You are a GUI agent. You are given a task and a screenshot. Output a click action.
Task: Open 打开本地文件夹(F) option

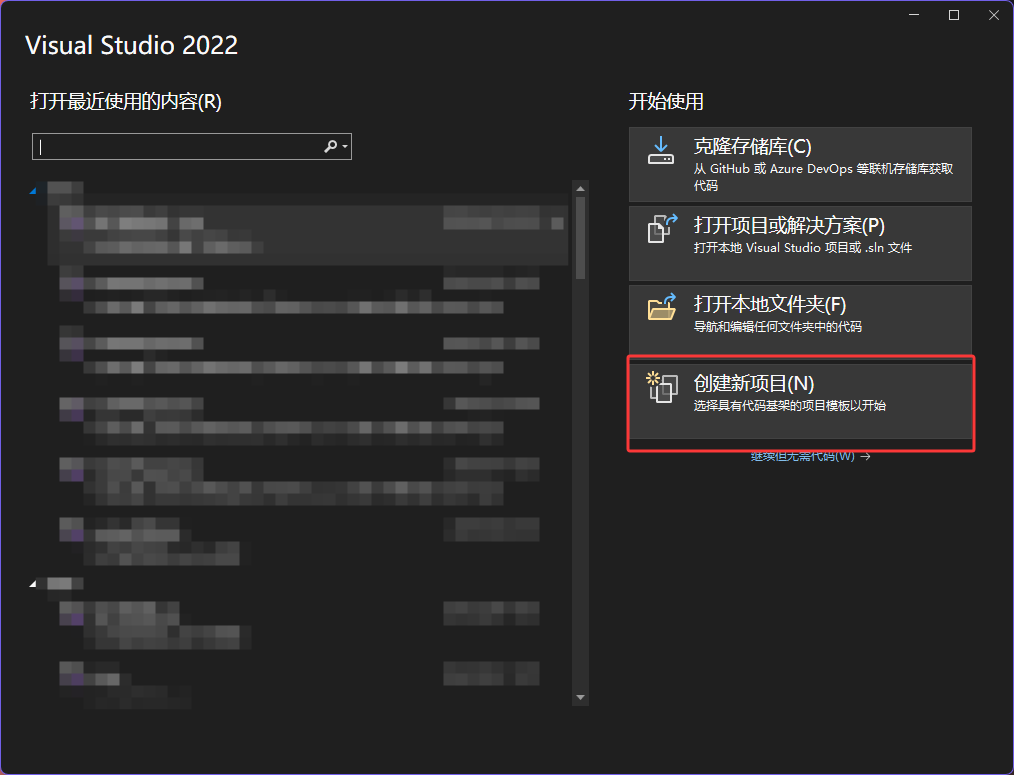(x=800, y=321)
